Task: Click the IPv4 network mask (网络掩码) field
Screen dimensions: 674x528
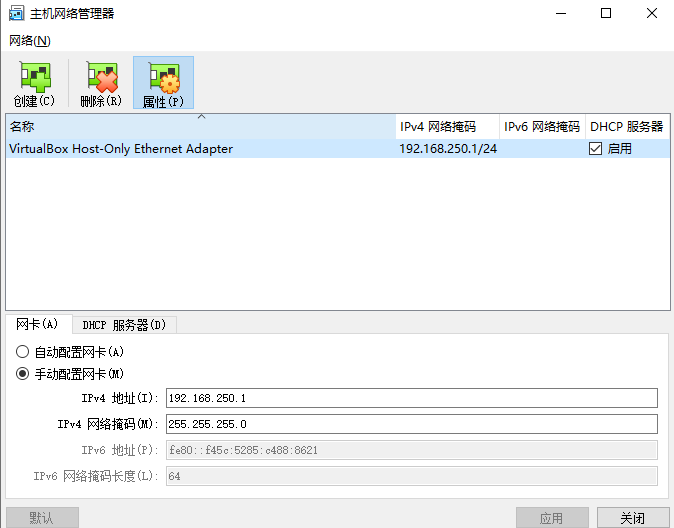Action: pos(410,424)
